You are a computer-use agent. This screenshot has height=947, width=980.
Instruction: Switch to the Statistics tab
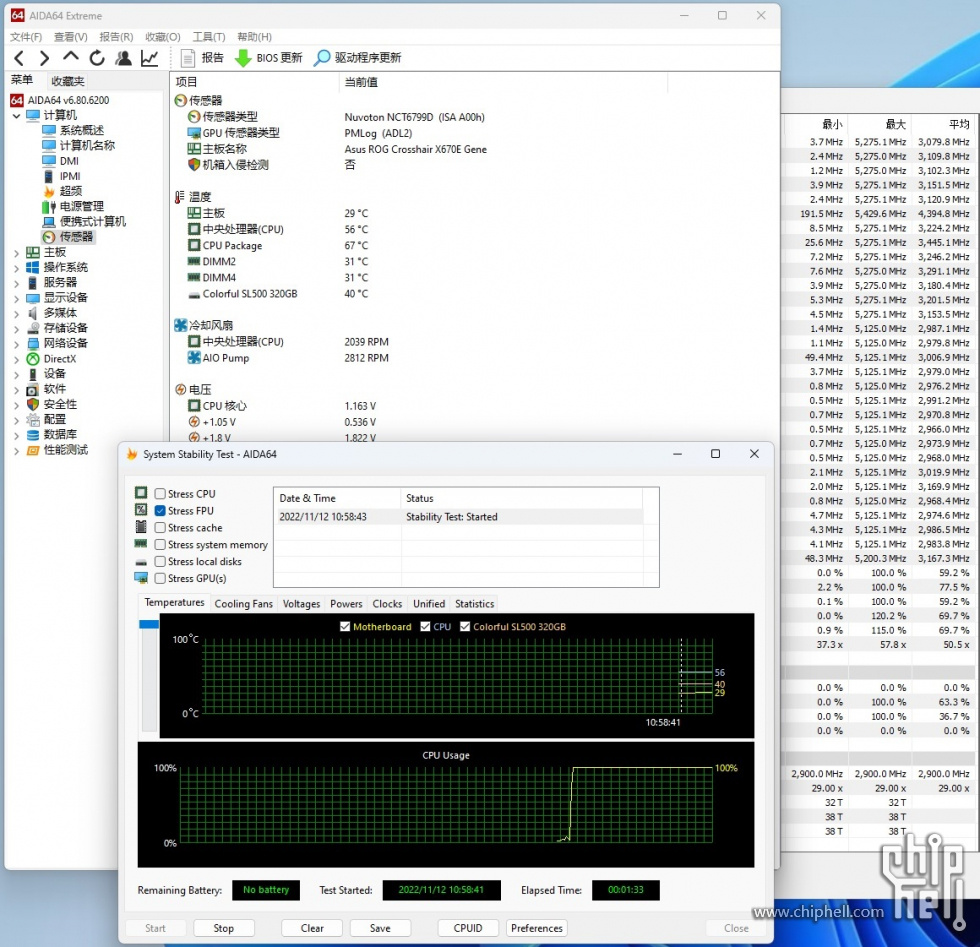coord(474,604)
